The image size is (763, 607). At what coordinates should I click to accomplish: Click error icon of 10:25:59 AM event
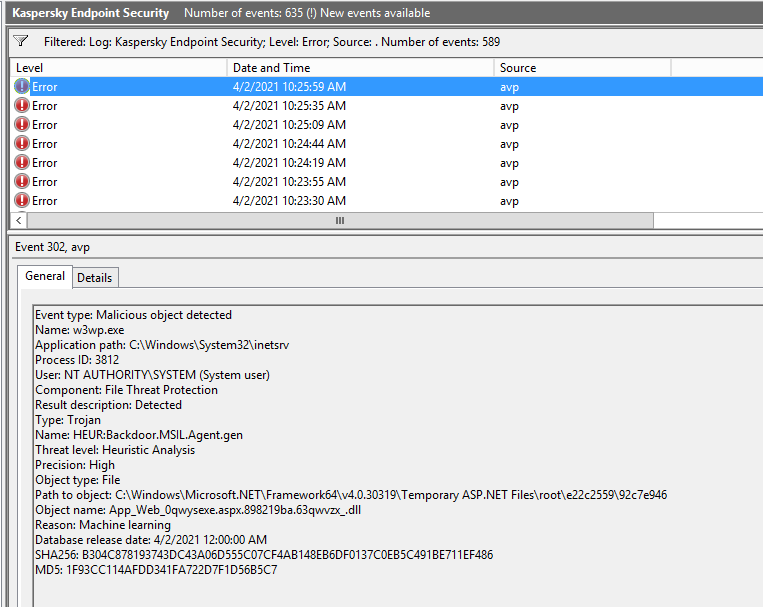(22, 86)
